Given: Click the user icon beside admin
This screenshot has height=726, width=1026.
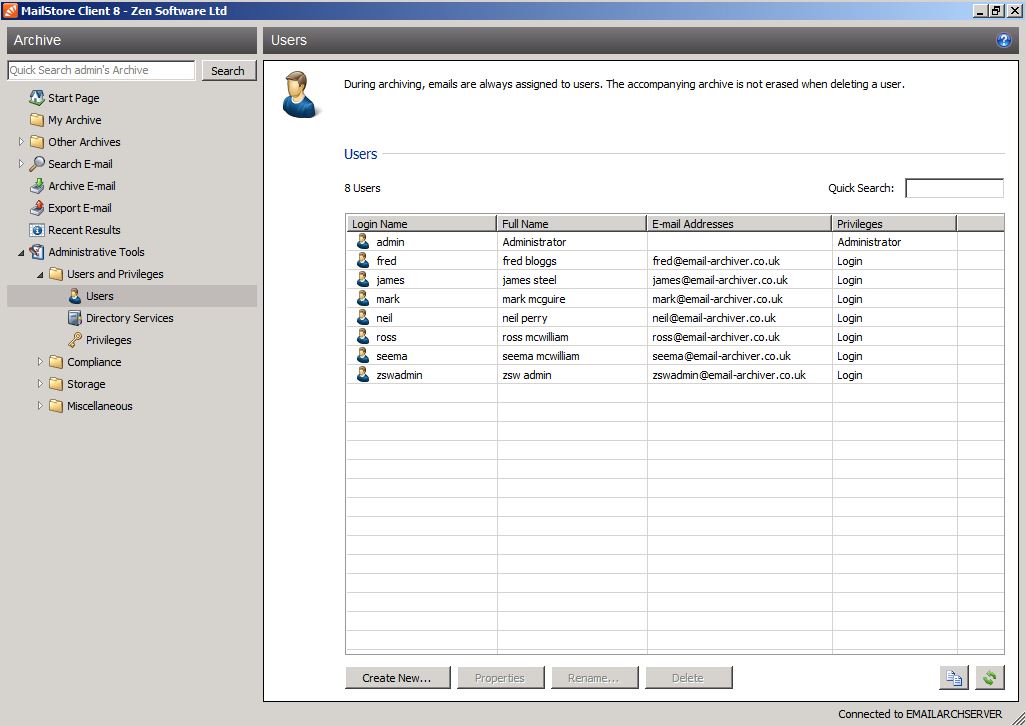Looking at the screenshot, I should point(363,242).
